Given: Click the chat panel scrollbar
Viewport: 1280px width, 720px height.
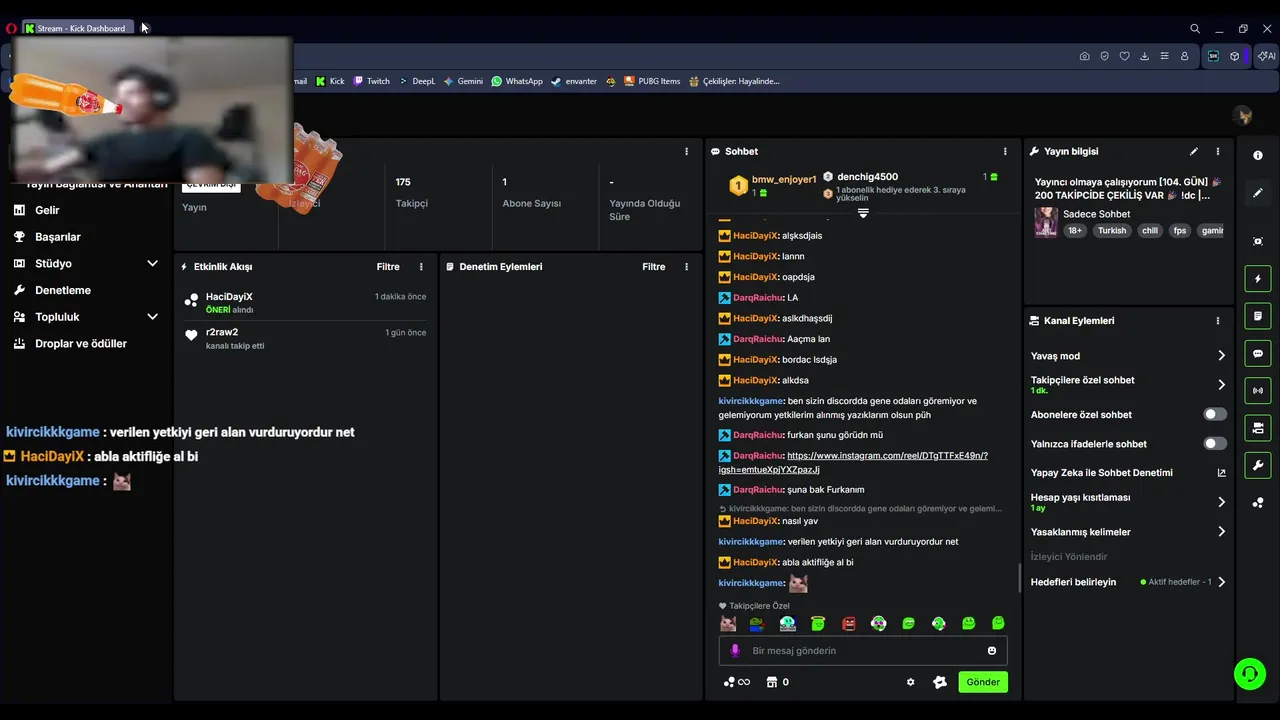Looking at the screenshot, I should [x=1019, y=577].
